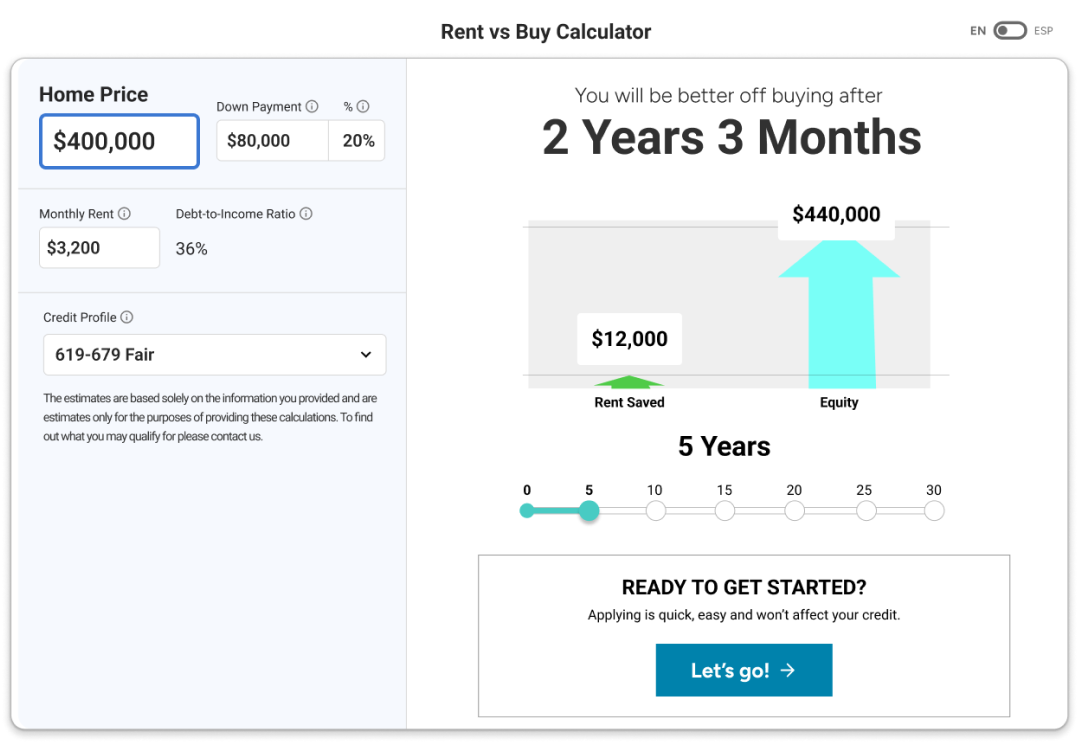Click the Home Price input field
The height and width of the screenshot is (743, 1079).
(x=118, y=141)
